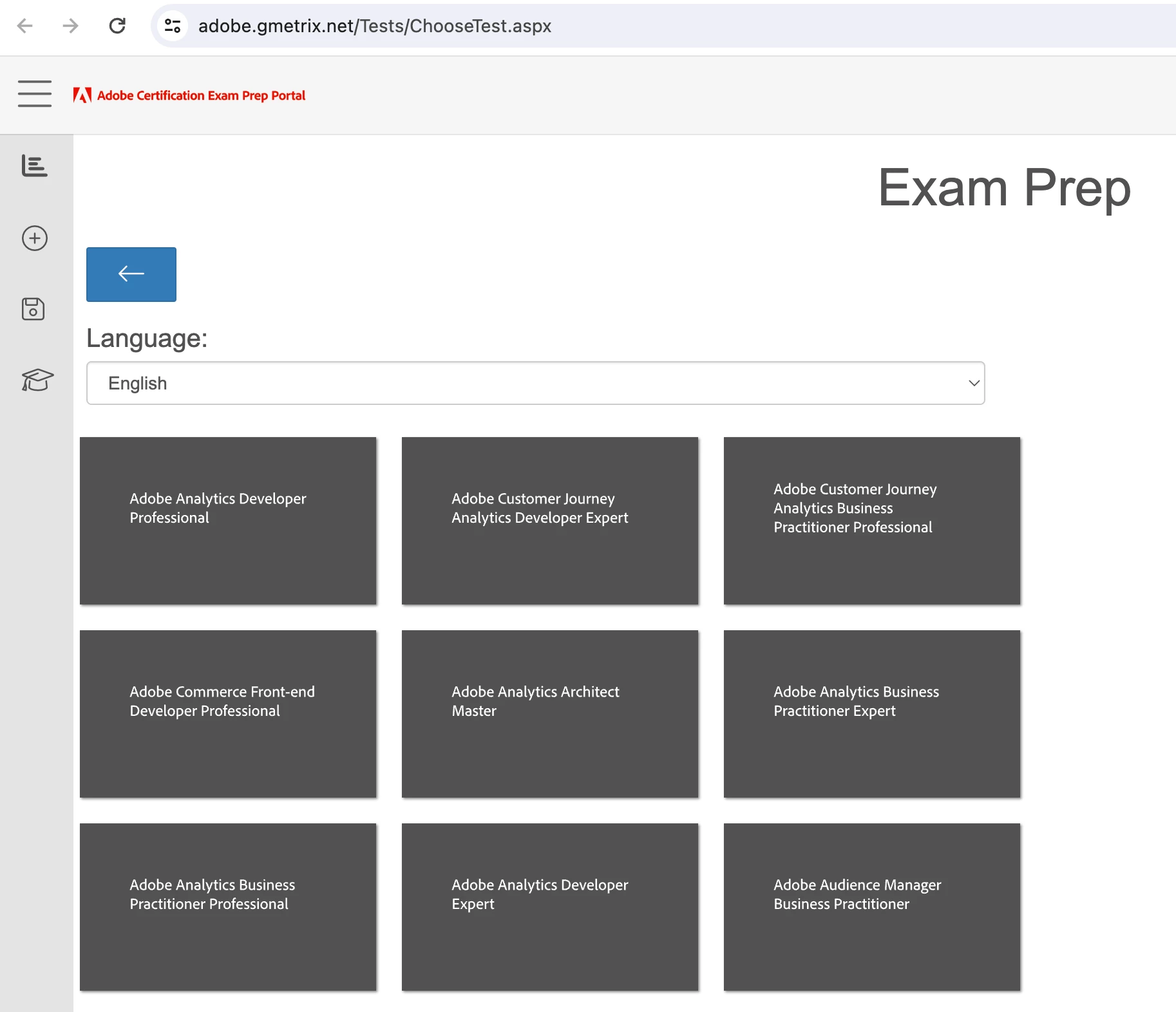
Task: Open Adobe Commerce Front-end Developer Professional tile
Action: pyautogui.click(x=228, y=714)
